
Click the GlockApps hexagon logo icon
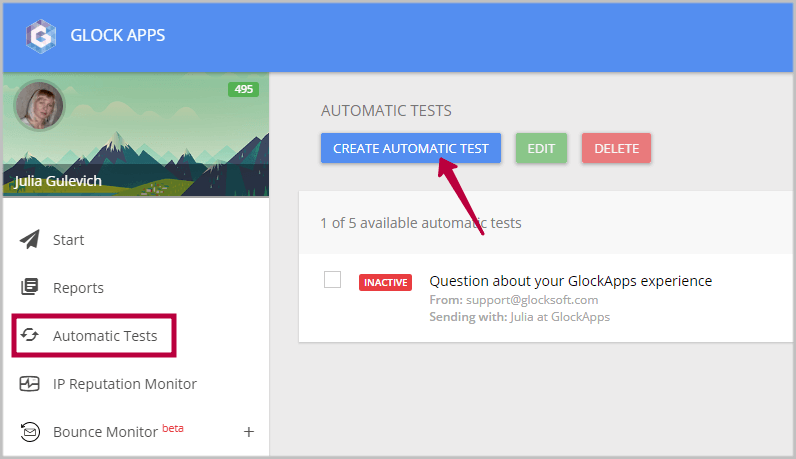click(x=41, y=36)
